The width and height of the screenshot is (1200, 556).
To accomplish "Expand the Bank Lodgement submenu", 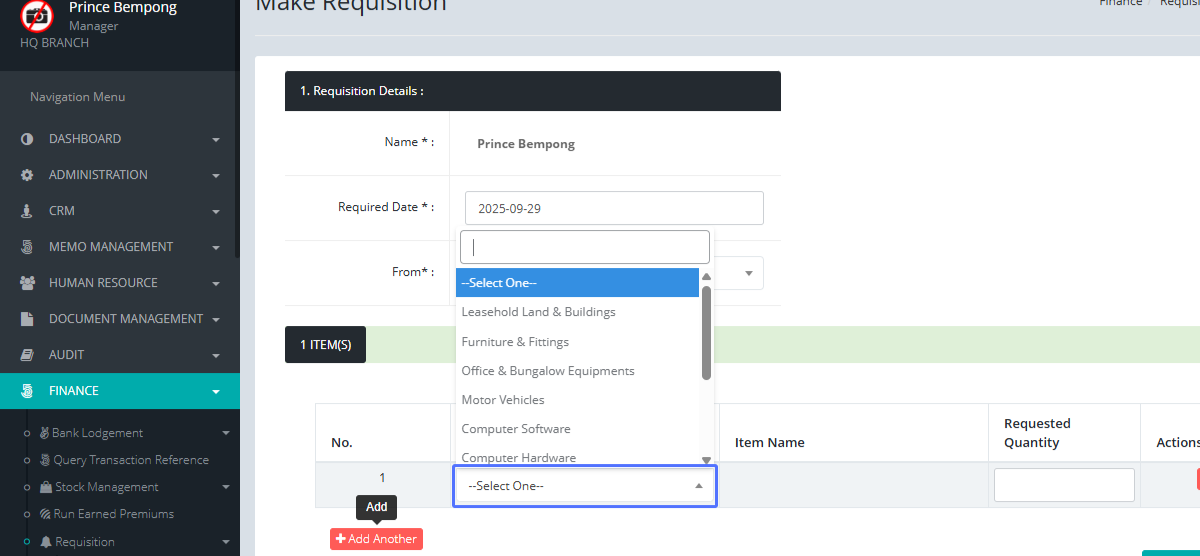I will (225, 433).
